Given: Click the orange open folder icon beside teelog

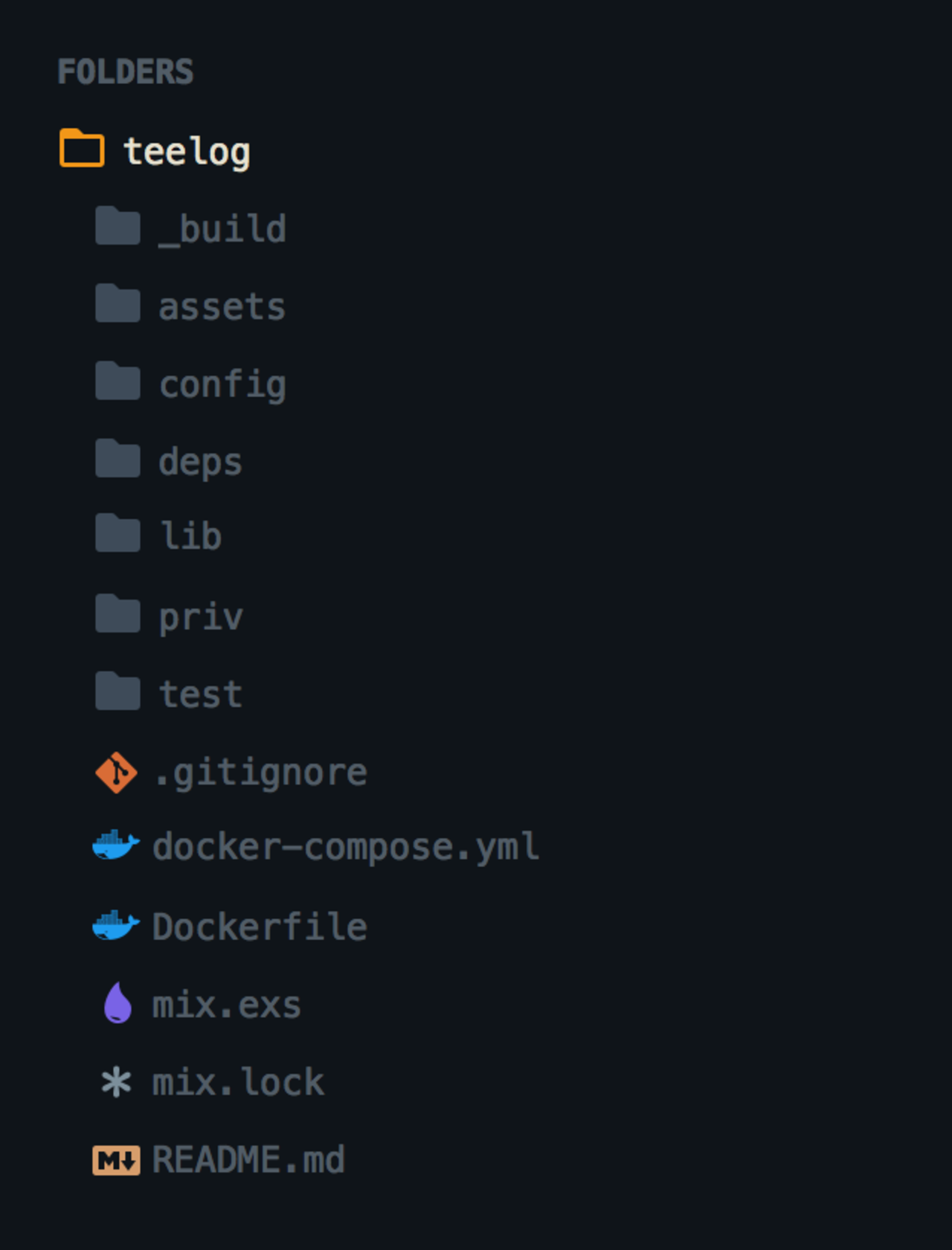Looking at the screenshot, I should click(x=80, y=149).
